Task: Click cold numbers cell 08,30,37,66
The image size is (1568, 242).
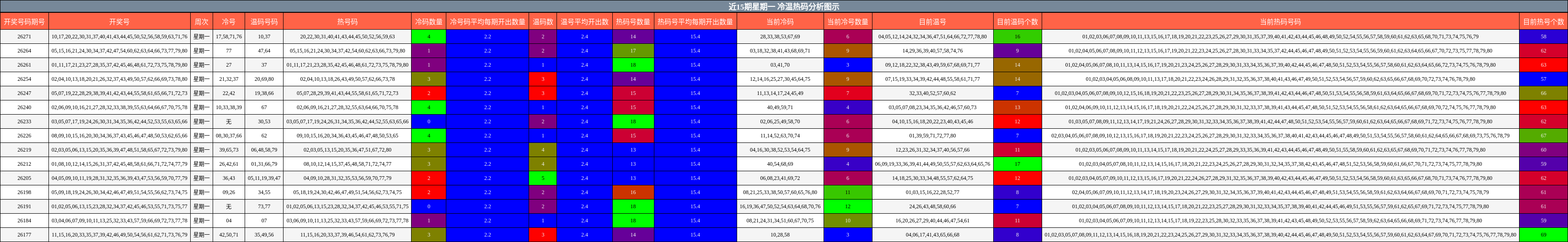Action: 229,136
